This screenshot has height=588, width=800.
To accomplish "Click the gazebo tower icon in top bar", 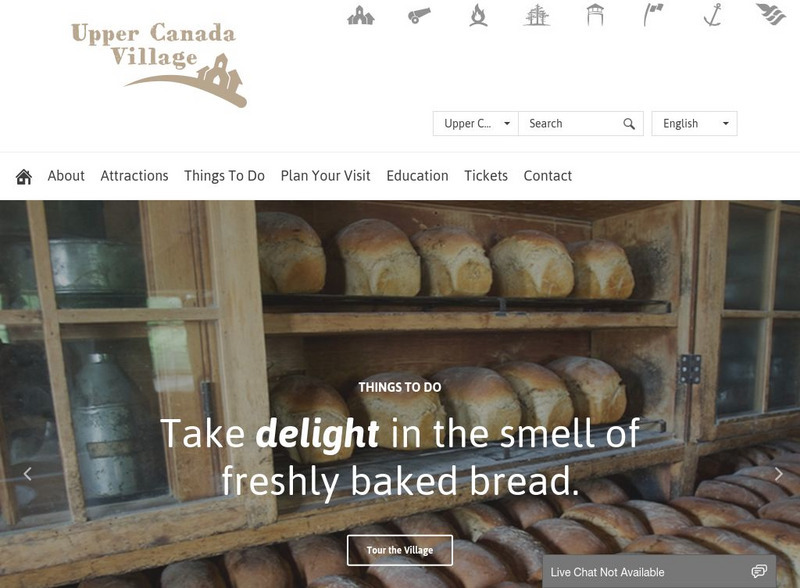I will pyautogui.click(x=595, y=14).
